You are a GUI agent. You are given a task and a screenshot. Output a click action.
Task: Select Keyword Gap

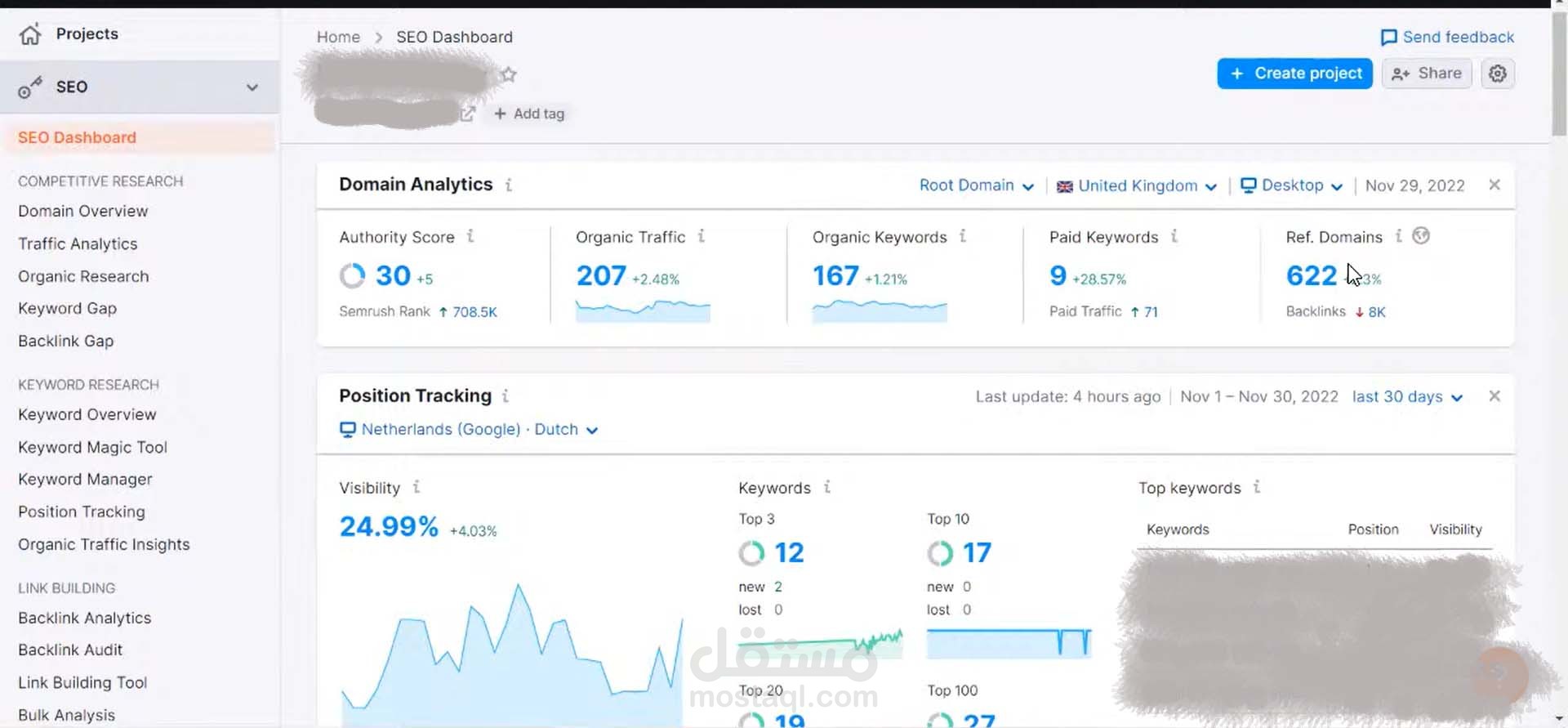[68, 308]
